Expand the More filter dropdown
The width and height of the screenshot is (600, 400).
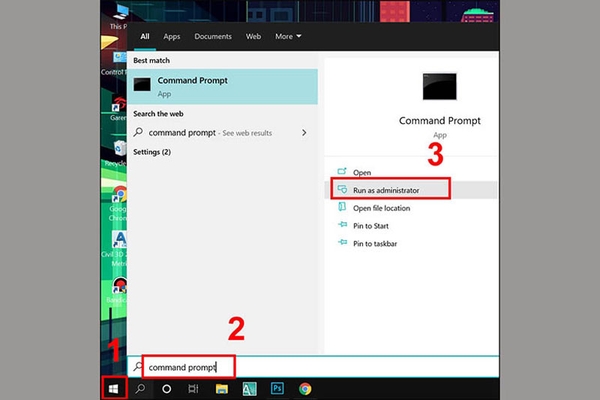(288, 36)
